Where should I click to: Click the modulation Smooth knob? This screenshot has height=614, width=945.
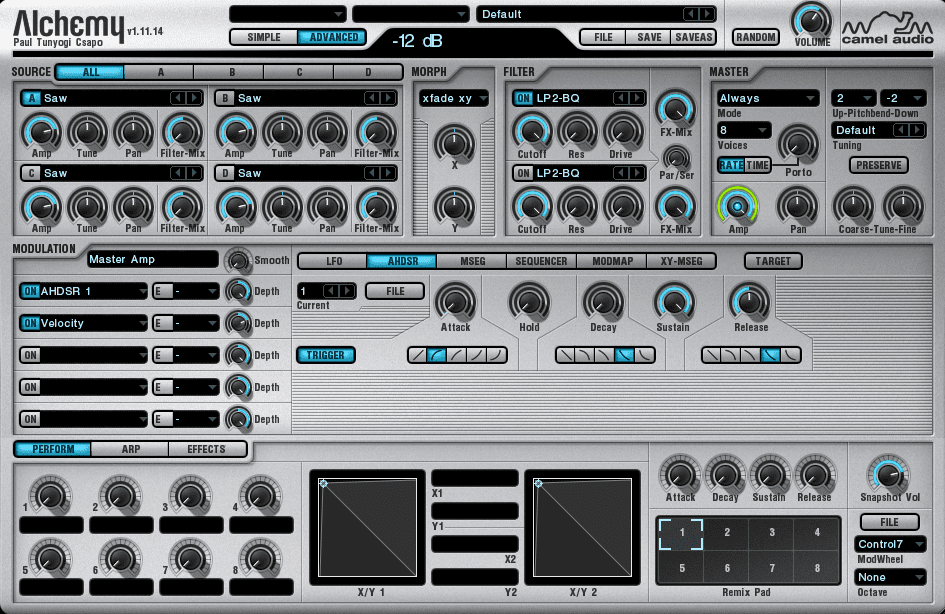[238, 260]
